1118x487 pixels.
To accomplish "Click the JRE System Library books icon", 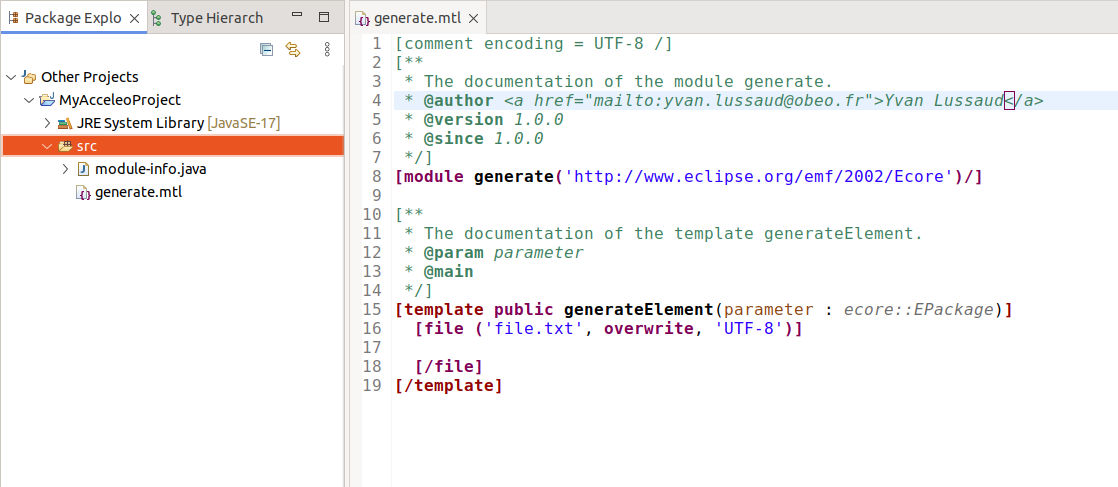I will [65, 123].
